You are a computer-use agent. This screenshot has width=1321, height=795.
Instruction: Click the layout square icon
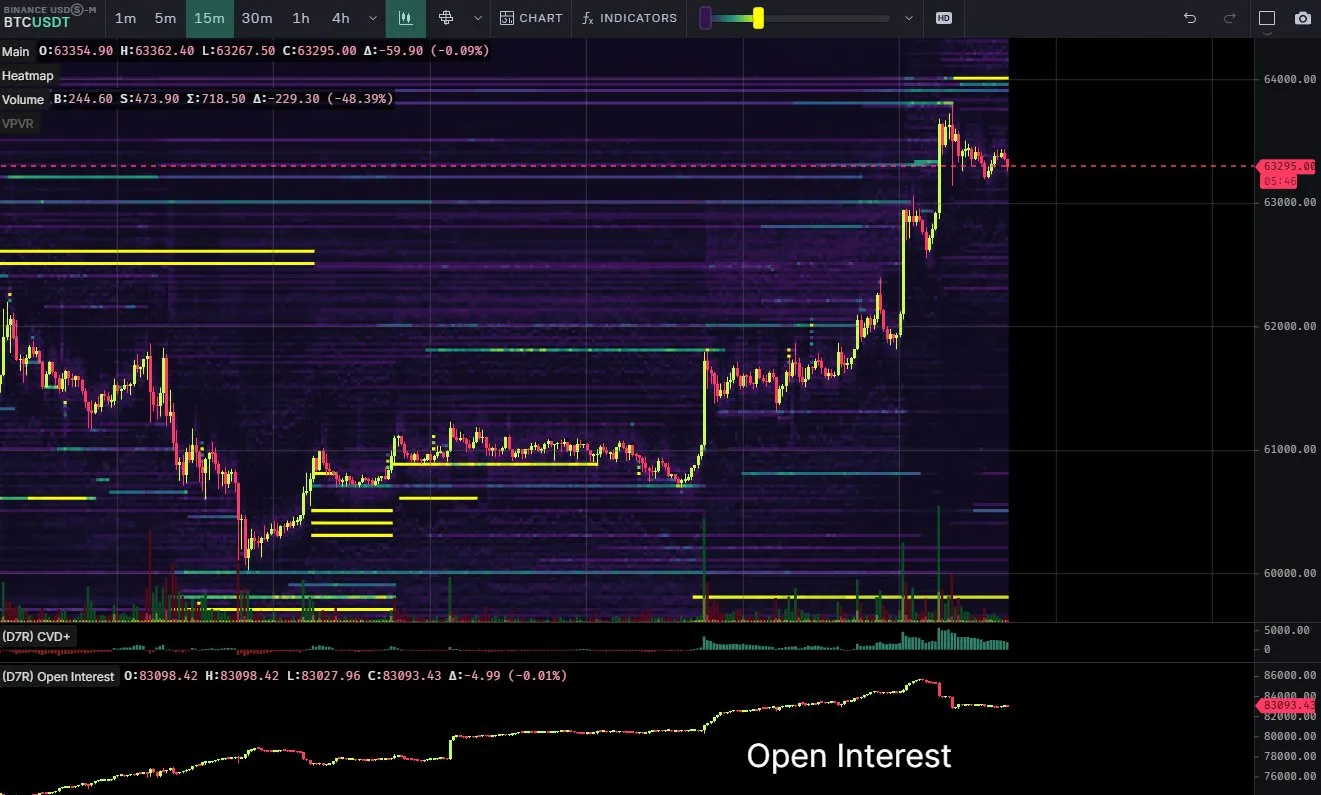click(1266, 18)
